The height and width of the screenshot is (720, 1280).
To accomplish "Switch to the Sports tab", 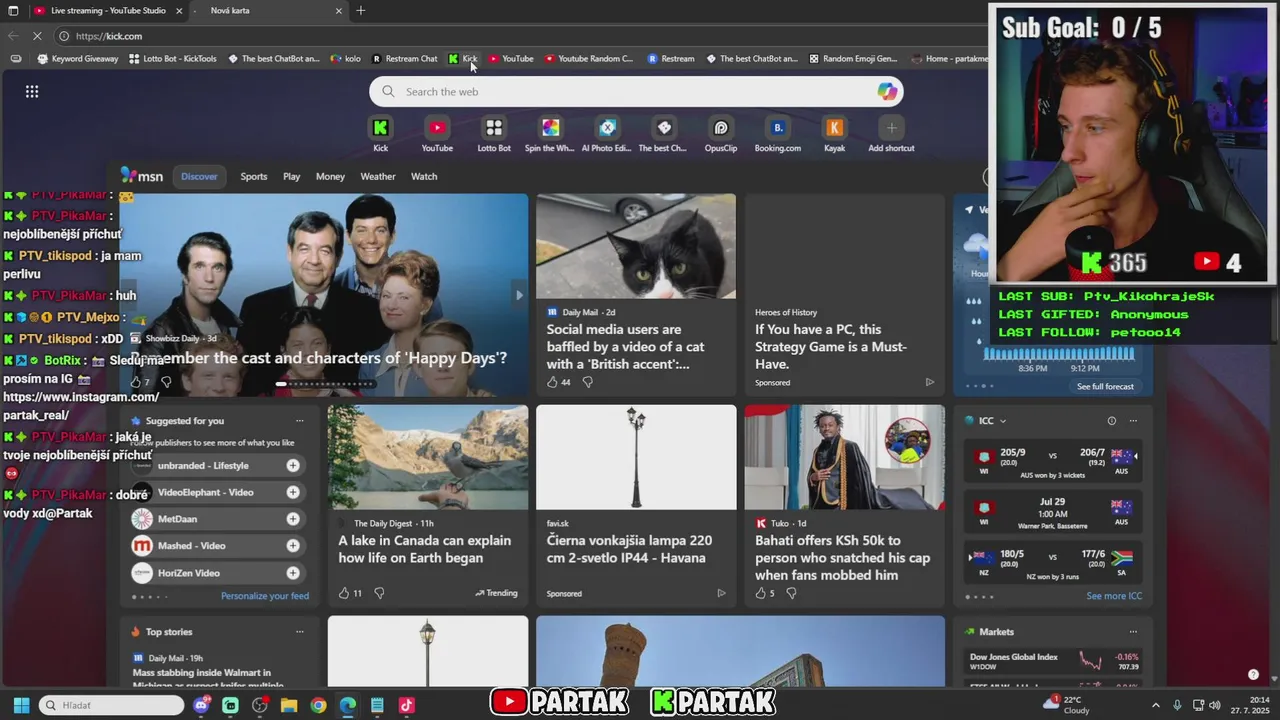I will (254, 176).
